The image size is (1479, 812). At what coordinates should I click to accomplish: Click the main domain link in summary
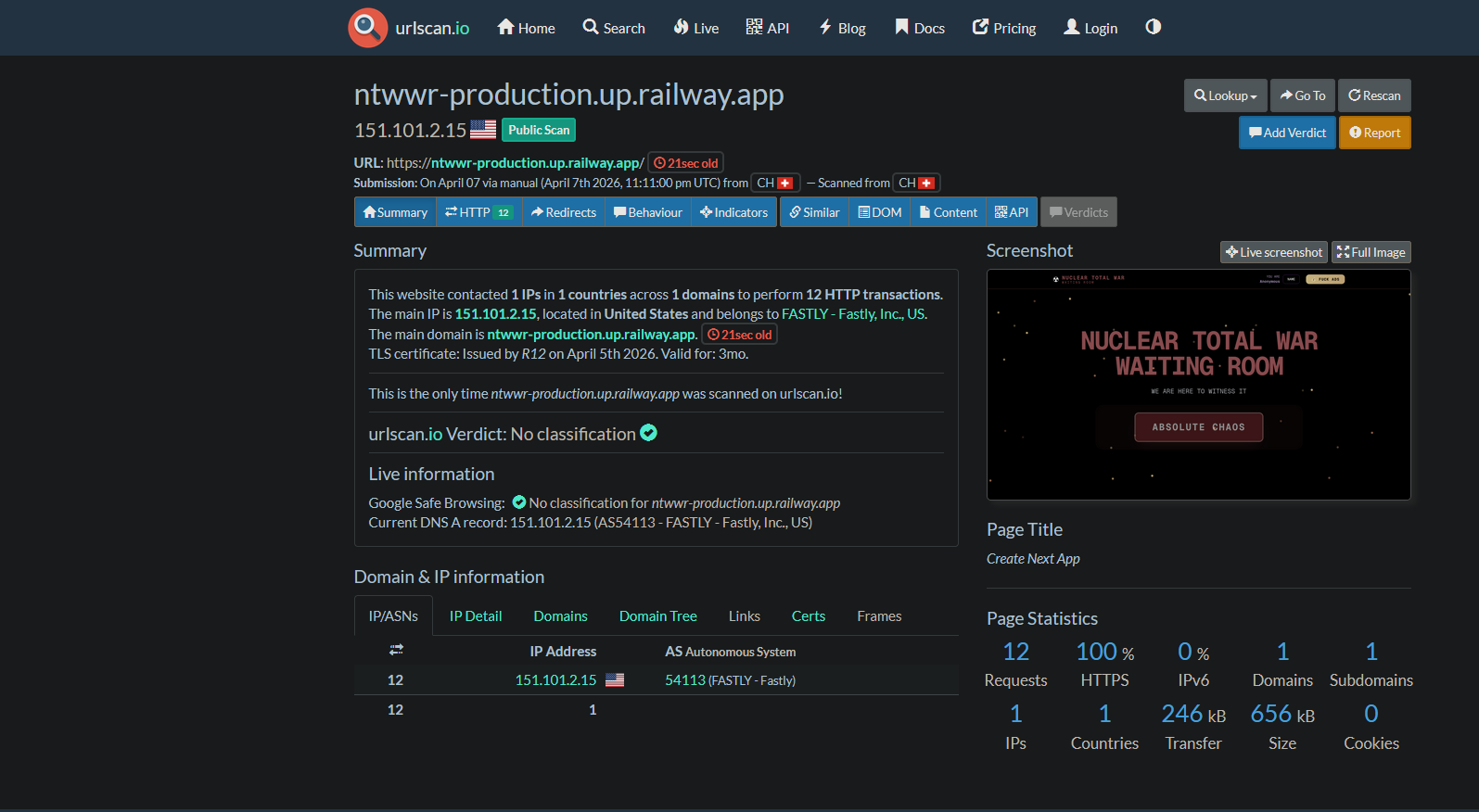click(592, 335)
